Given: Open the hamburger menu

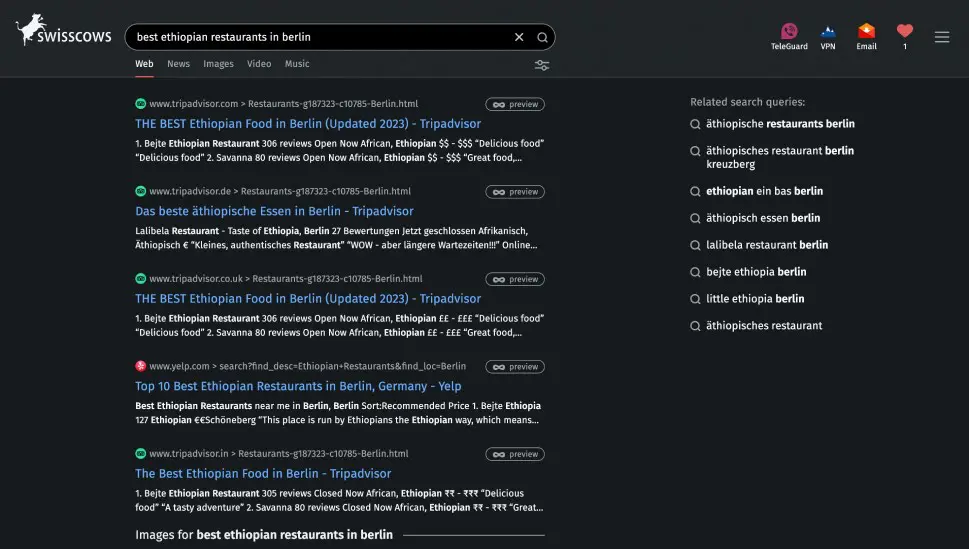Looking at the screenshot, I should 942,37.
